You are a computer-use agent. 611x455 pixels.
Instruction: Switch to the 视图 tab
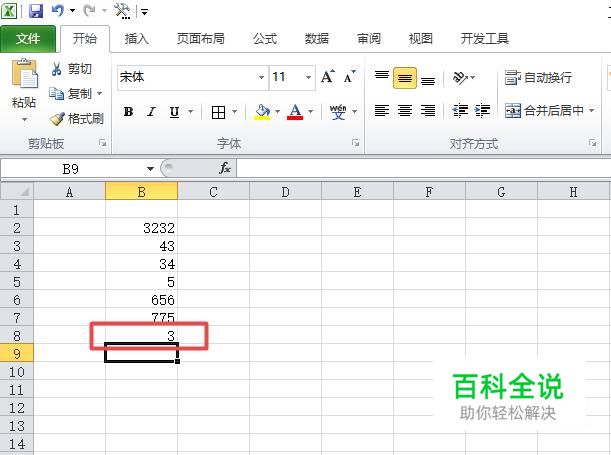(420, 39)
